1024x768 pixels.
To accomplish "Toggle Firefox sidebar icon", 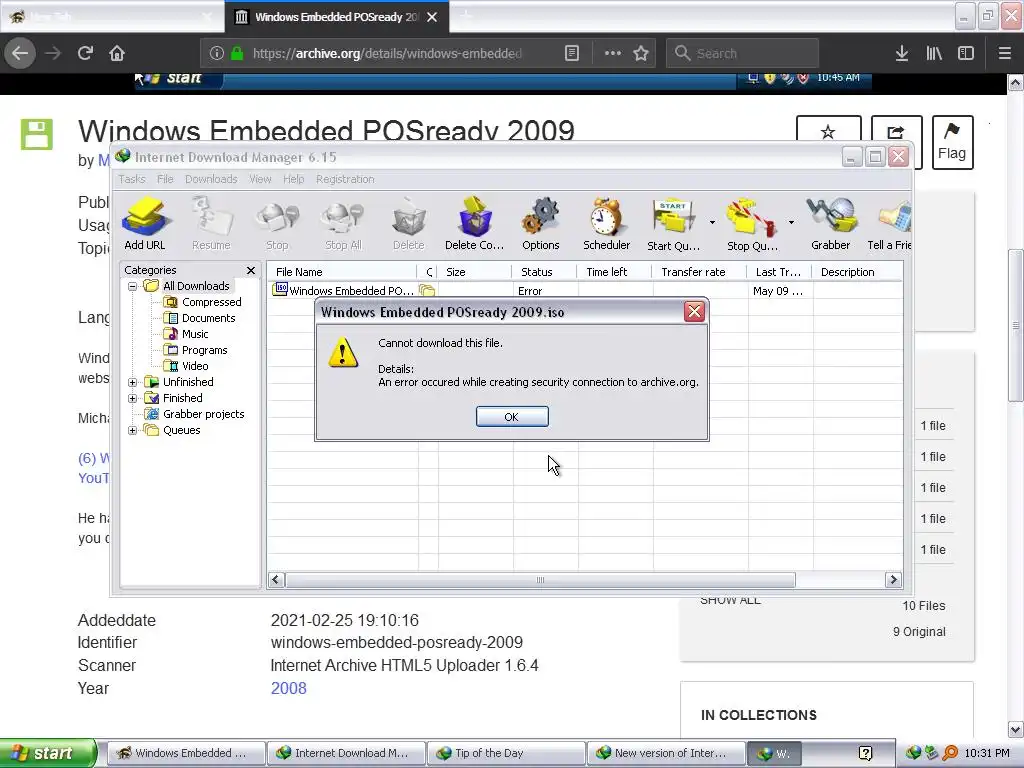I will pos(966,53).
